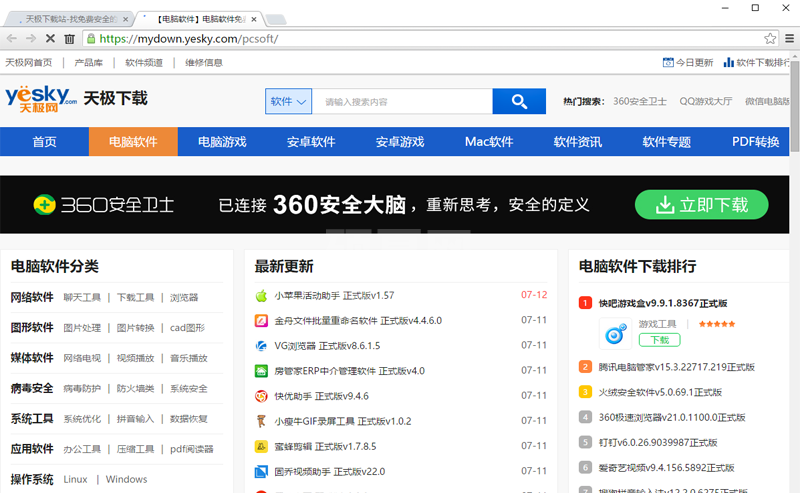Open the 防火墙类 category link
This screenshot has width=800, height=493.
tap(135, 388)
